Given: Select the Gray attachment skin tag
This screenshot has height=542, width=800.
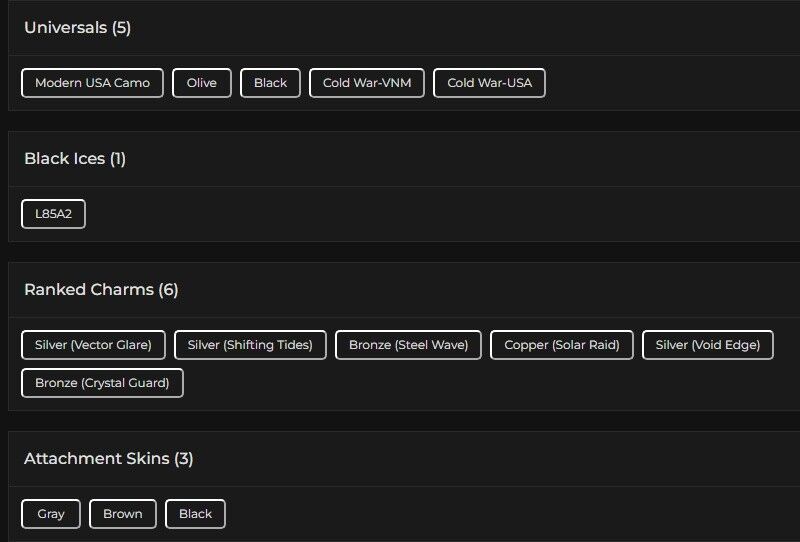Looking at the screenshot, I should click(x=51, y=514).
